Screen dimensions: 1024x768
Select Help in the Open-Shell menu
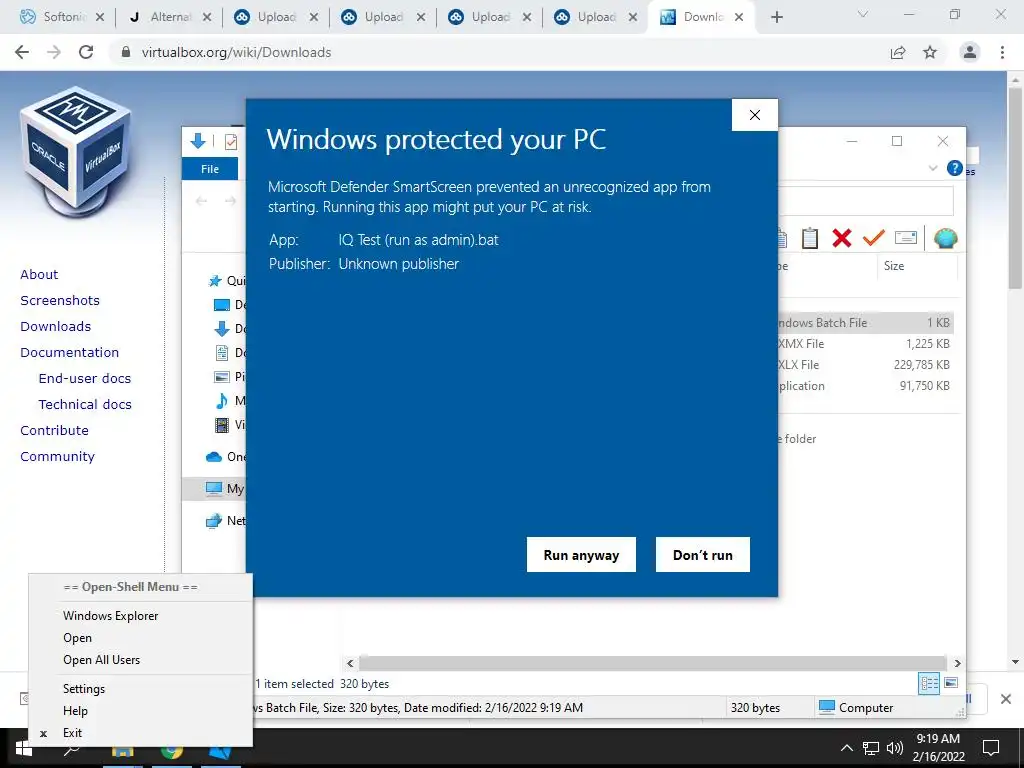coord(75,711)
